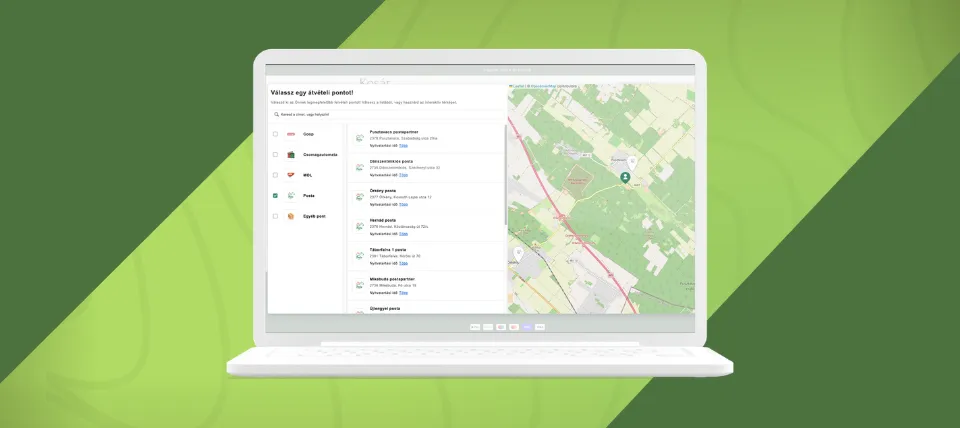Uncheck the Posta filter checkbox
Viewport: 960px width, 428px height.
275,196
